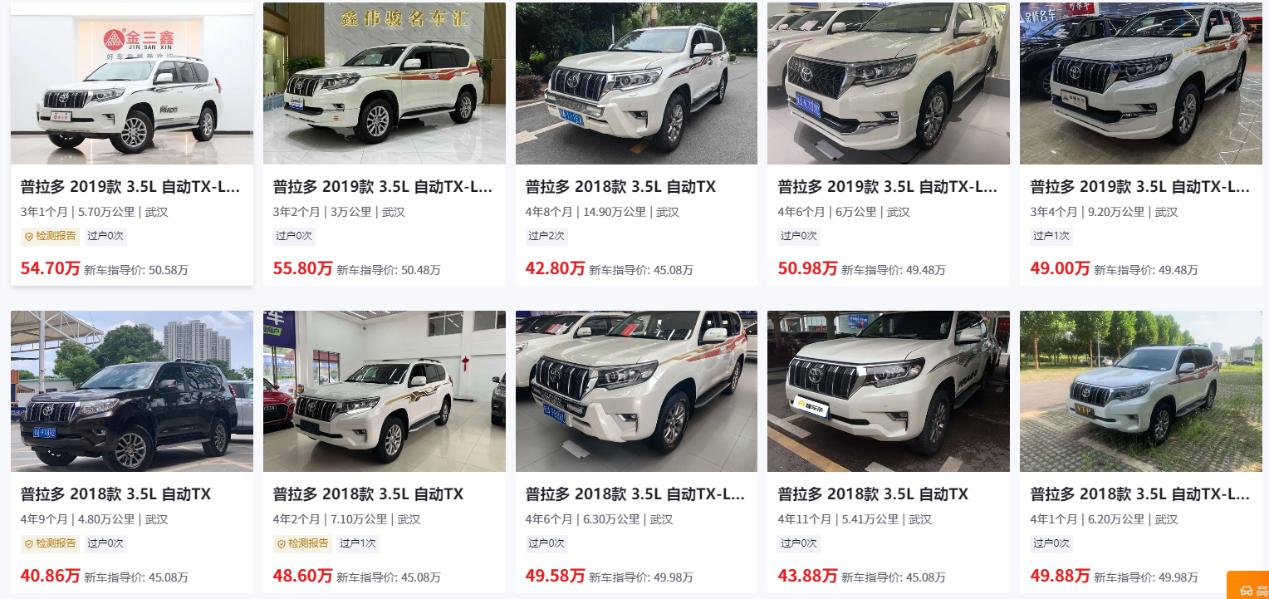Click the 49.00万 price

click(1060, 268)
